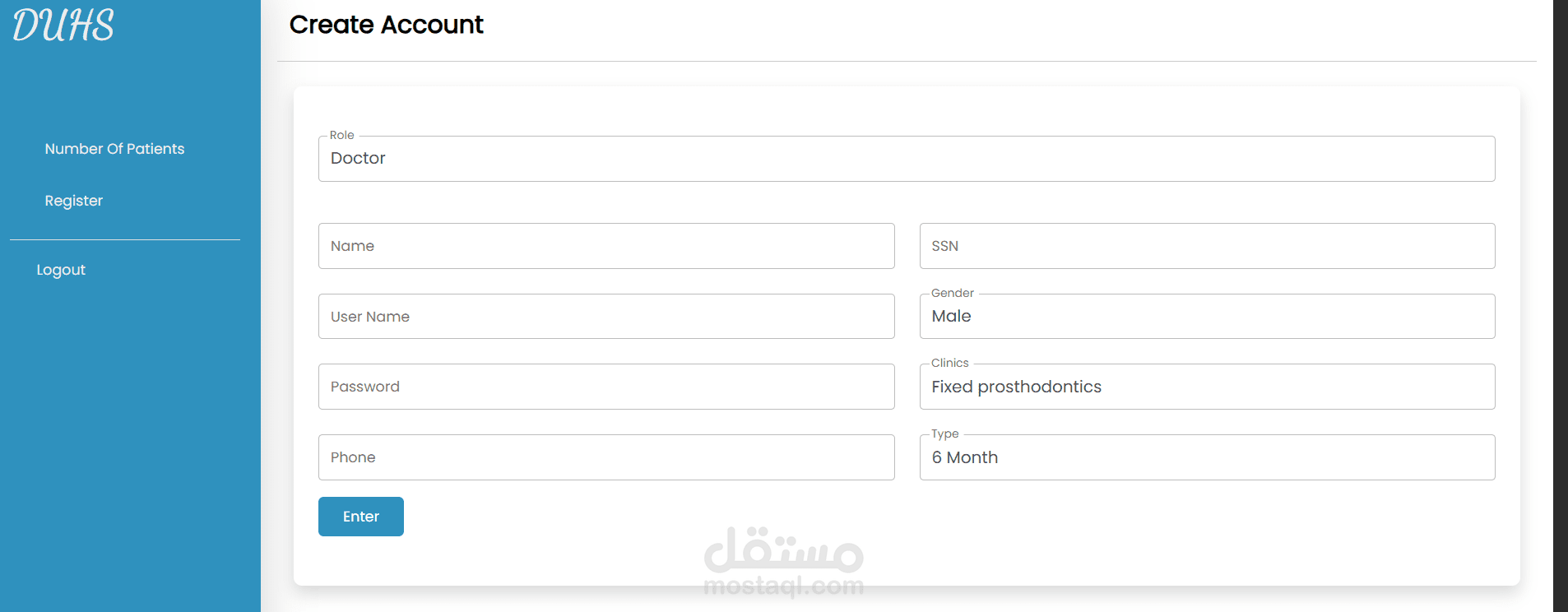Select the User Name input box
The image size is (1568, 612).
[606, 317]
